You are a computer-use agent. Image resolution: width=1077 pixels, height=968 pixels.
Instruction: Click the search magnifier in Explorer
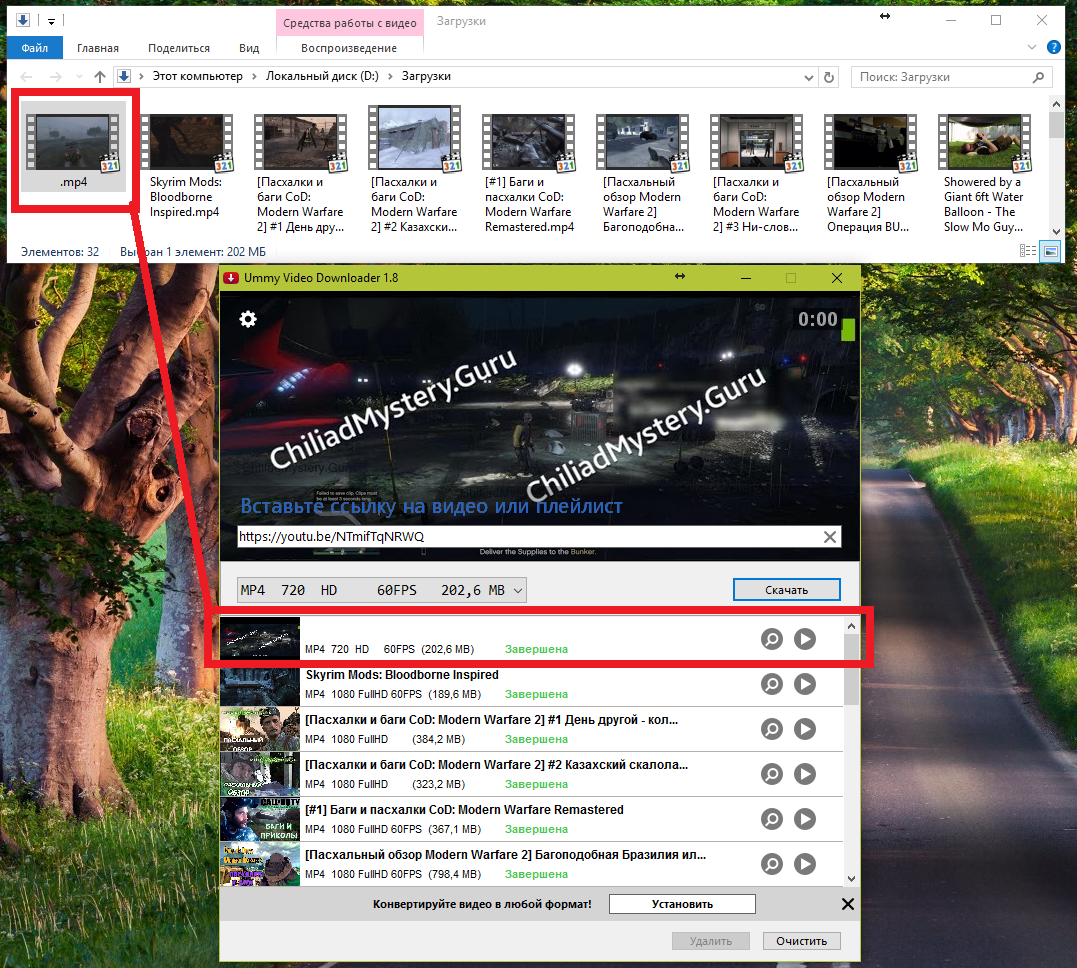click(x=1039, y=77)
